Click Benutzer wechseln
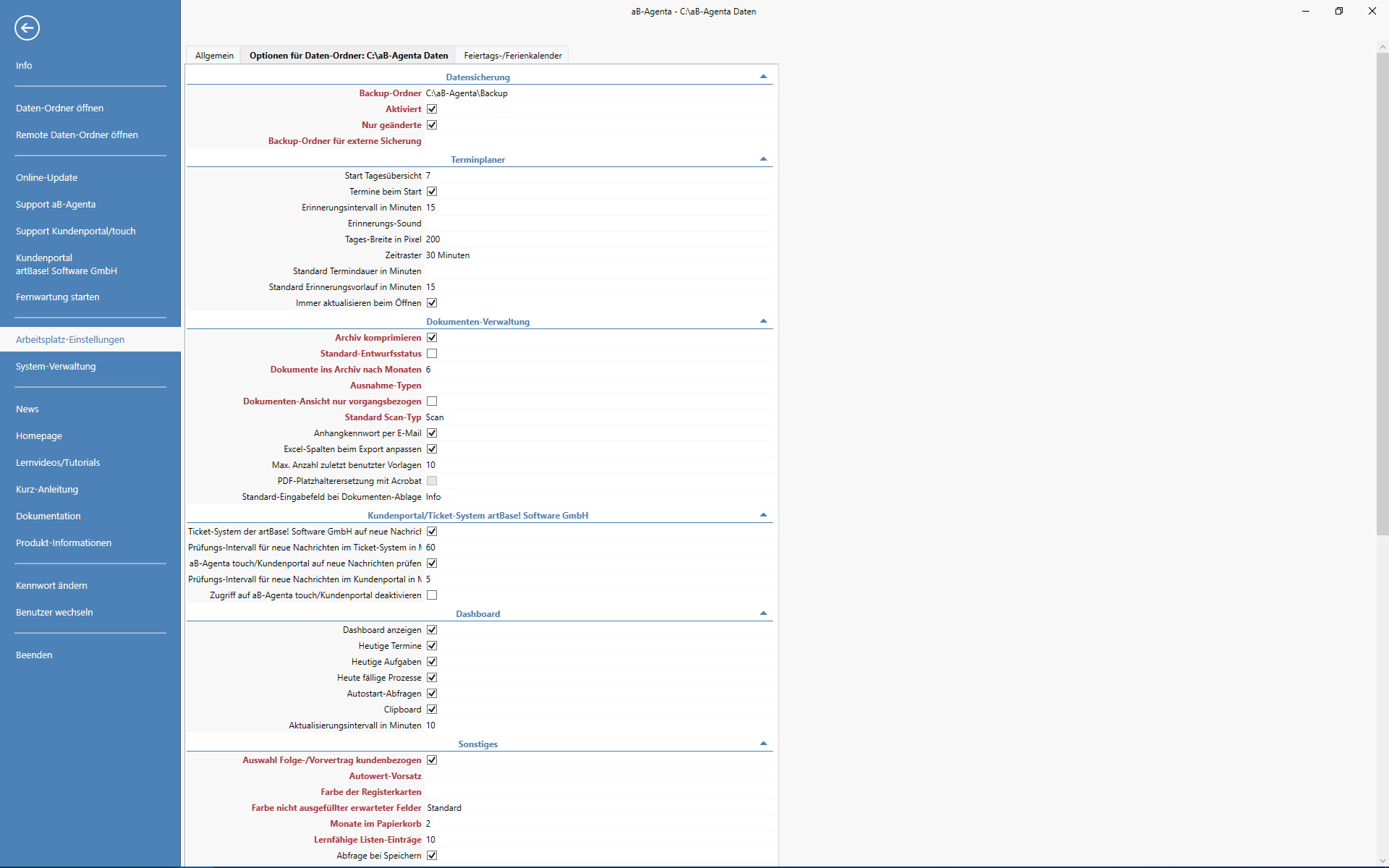 click(54, 612)
